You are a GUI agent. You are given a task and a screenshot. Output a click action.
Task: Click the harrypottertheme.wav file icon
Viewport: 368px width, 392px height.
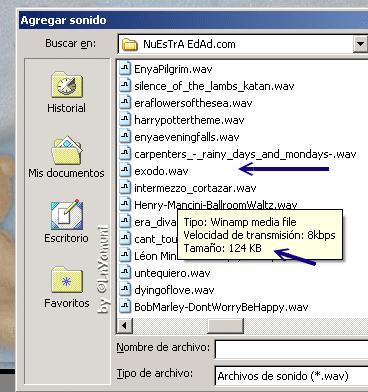125,119
